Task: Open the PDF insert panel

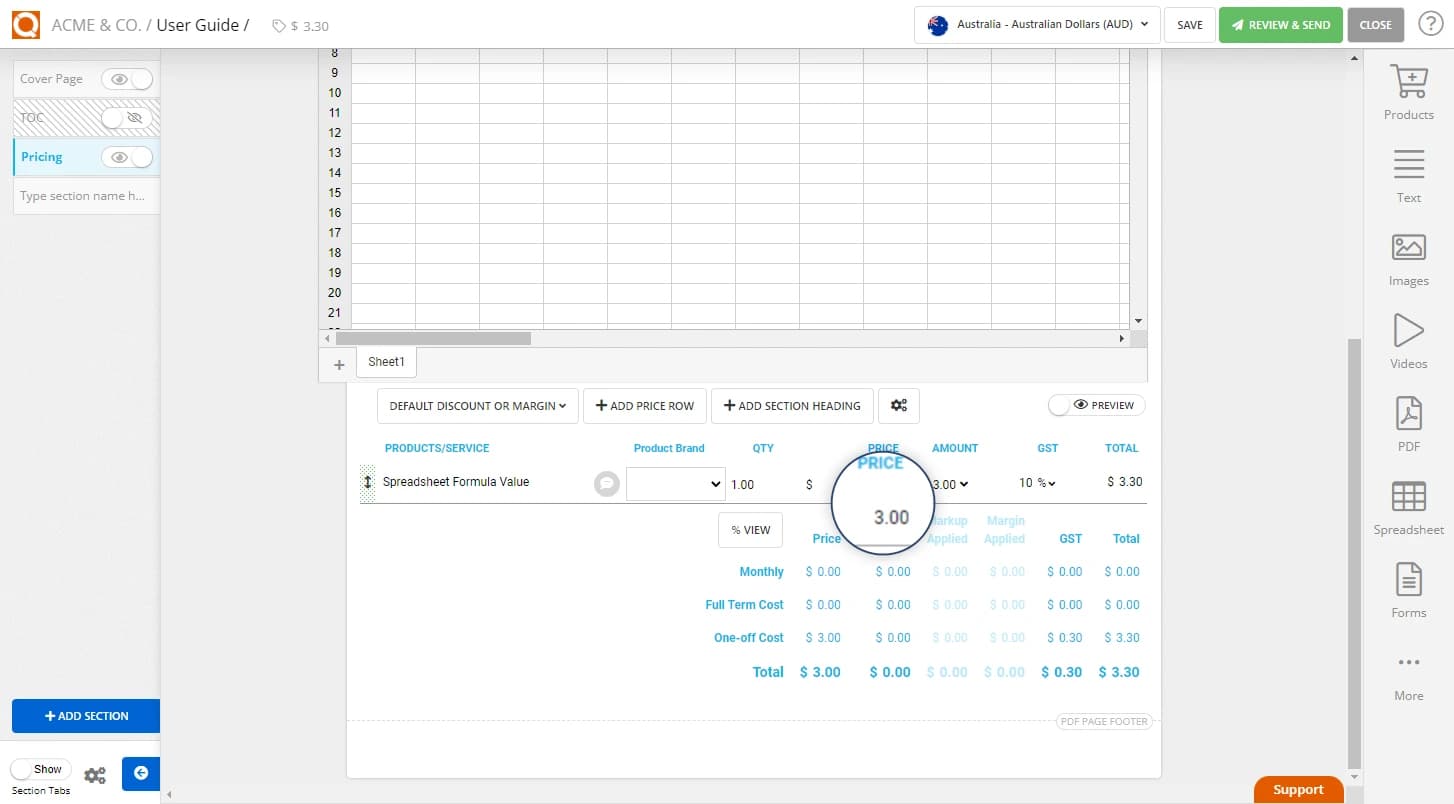Action: point(1408,424)
